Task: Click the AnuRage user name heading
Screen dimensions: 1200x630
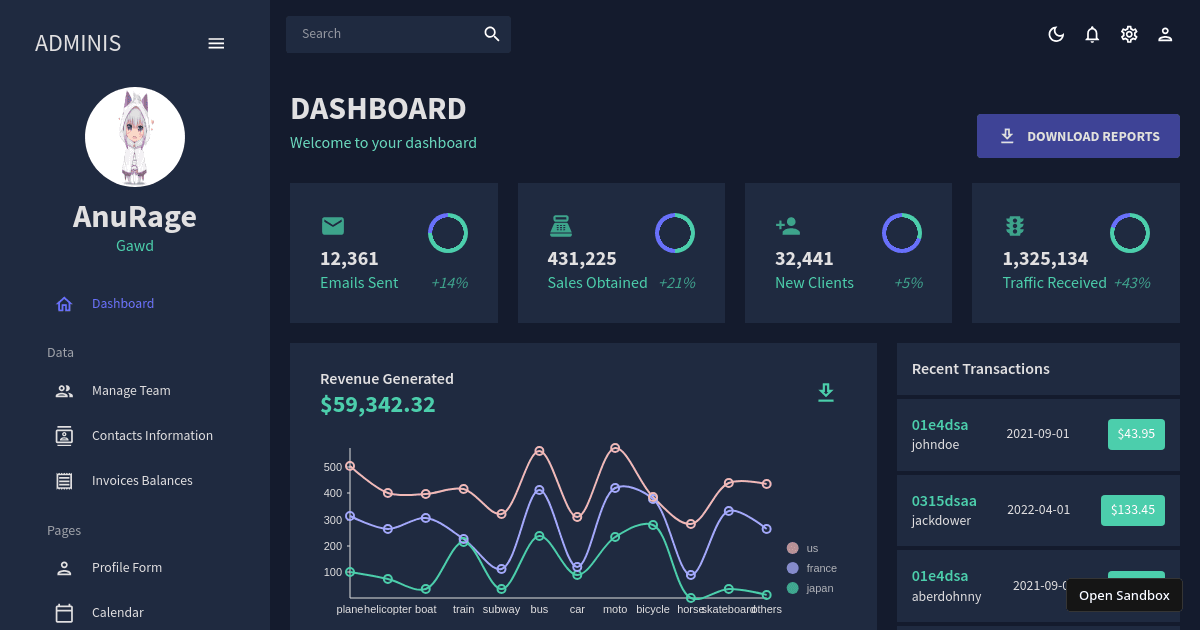Action: click(135, 217)
